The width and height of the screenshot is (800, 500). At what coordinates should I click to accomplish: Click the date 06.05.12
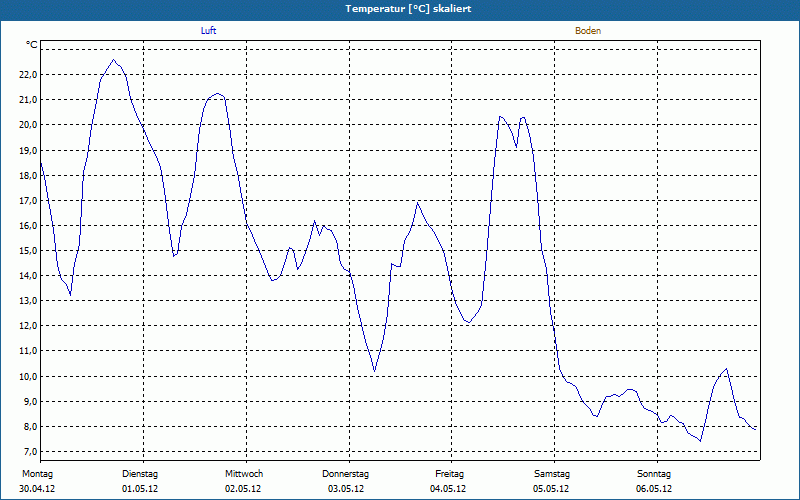point(654,489)
